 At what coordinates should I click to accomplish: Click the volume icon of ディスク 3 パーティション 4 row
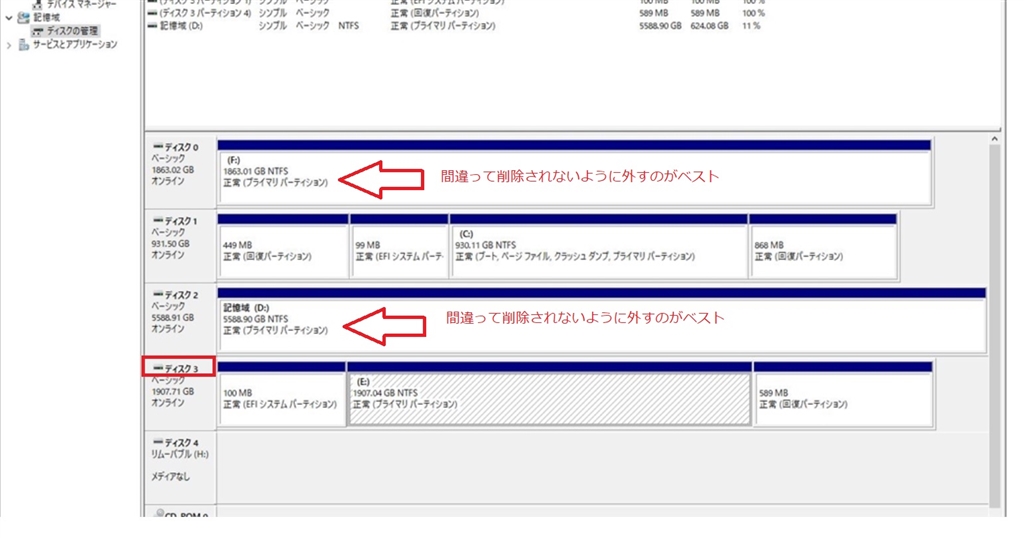point(152,13)
